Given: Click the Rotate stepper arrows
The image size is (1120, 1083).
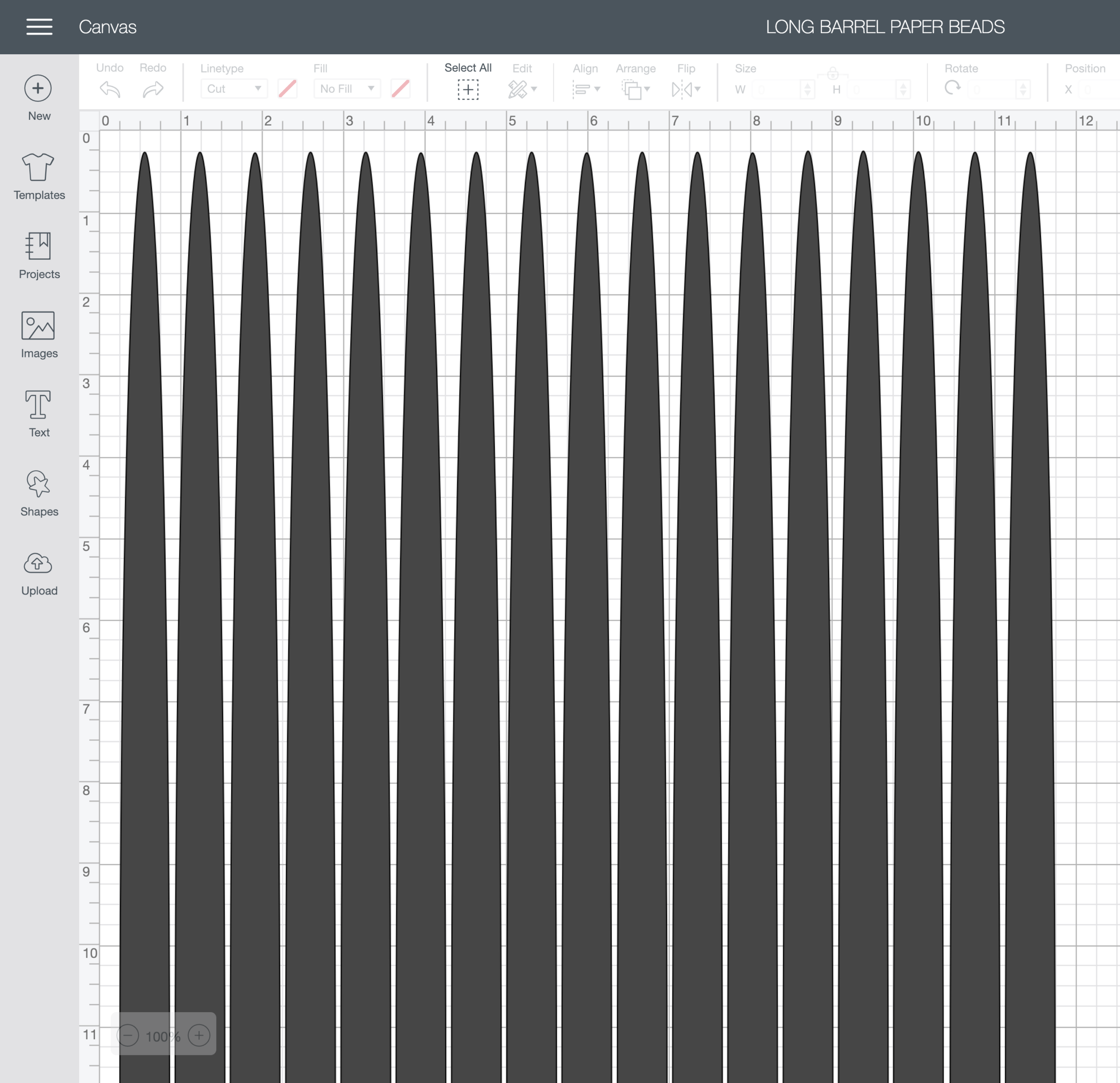Looking at the screenshot, I should (x=1023, y=90).
